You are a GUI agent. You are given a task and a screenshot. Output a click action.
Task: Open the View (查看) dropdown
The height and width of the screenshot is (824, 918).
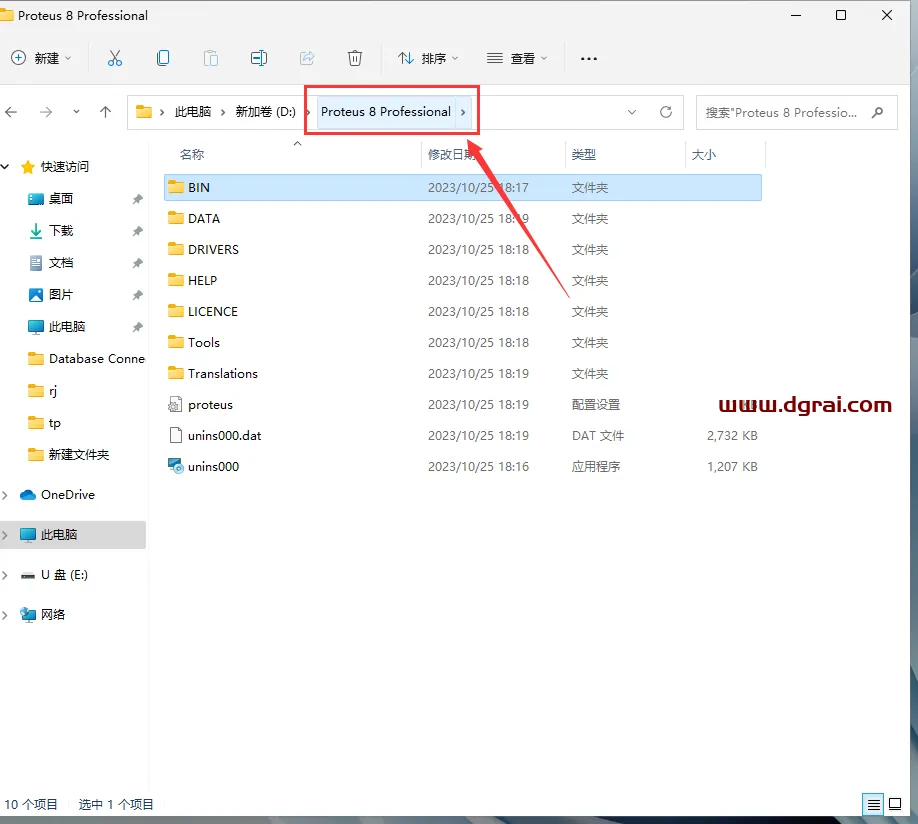pyautogui.click(x=517, y=58)
